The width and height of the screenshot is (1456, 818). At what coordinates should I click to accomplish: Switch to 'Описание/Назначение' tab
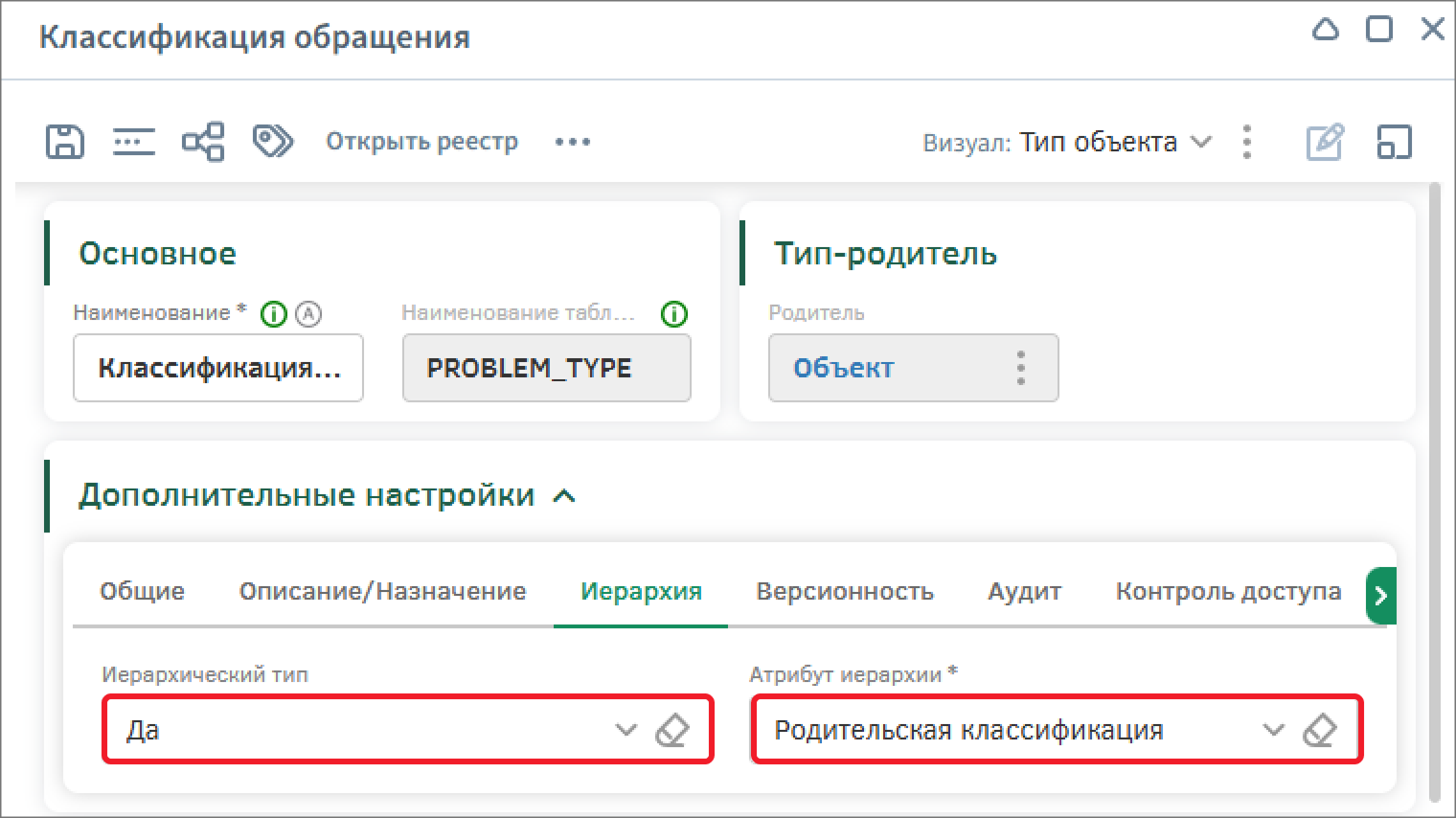point(383,591)
